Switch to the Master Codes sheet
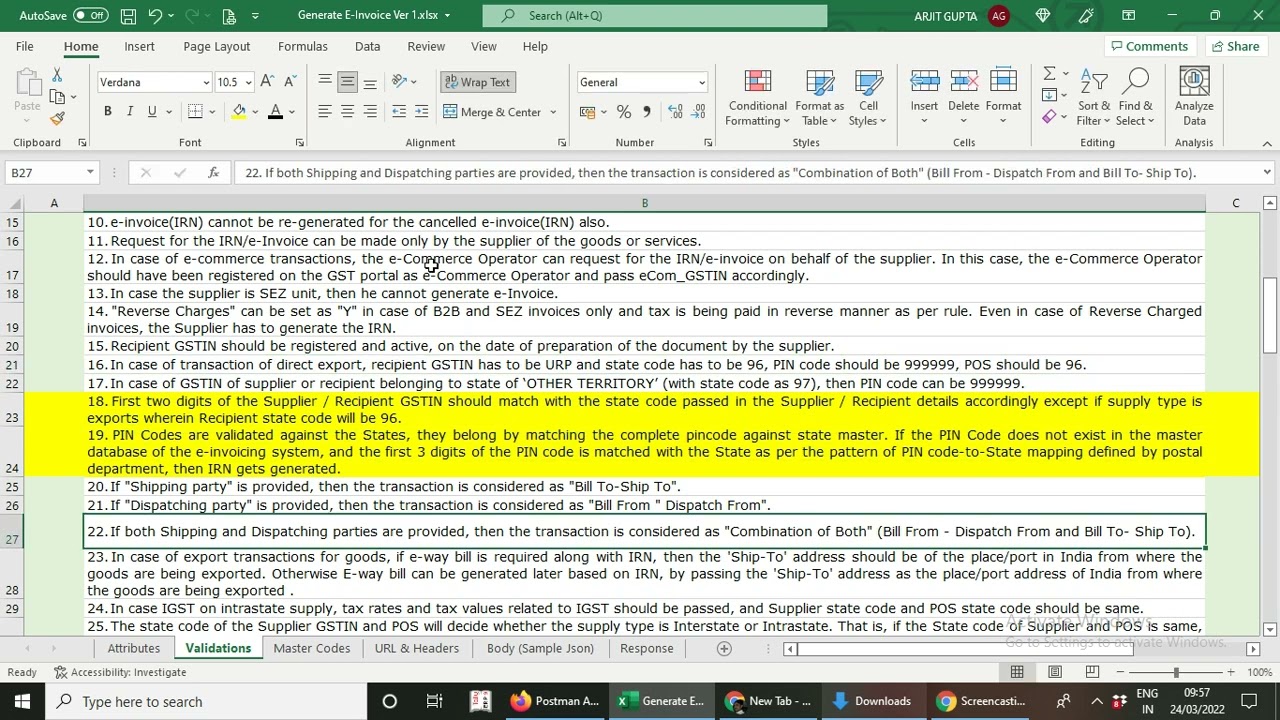Viewport: 1280px width, 720px height. 312,648
